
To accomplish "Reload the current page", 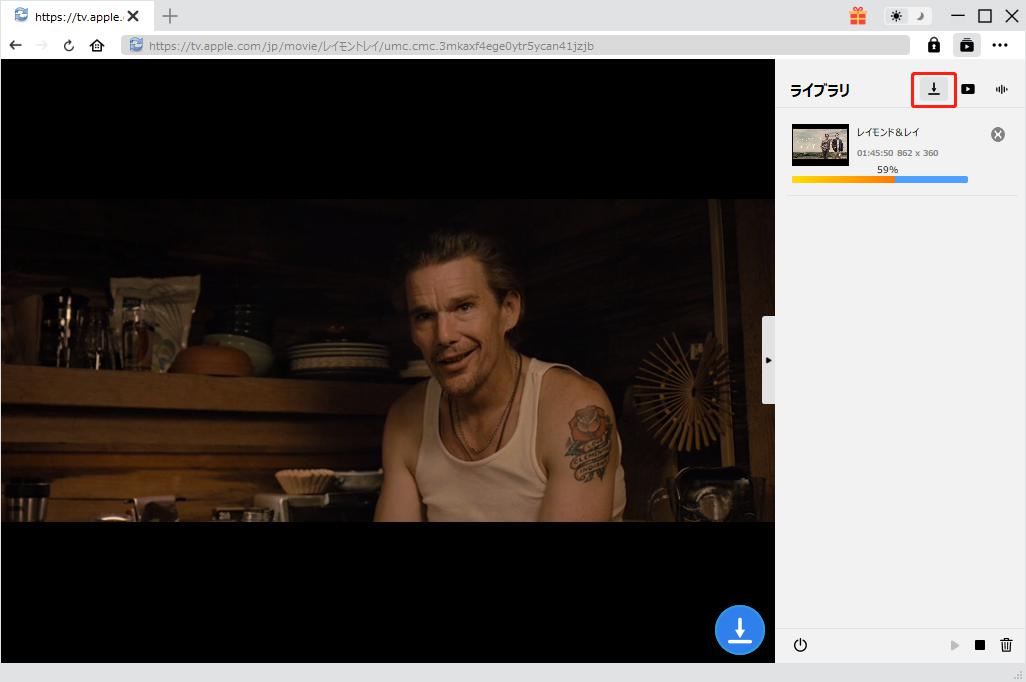I will [x=69, y=45].
